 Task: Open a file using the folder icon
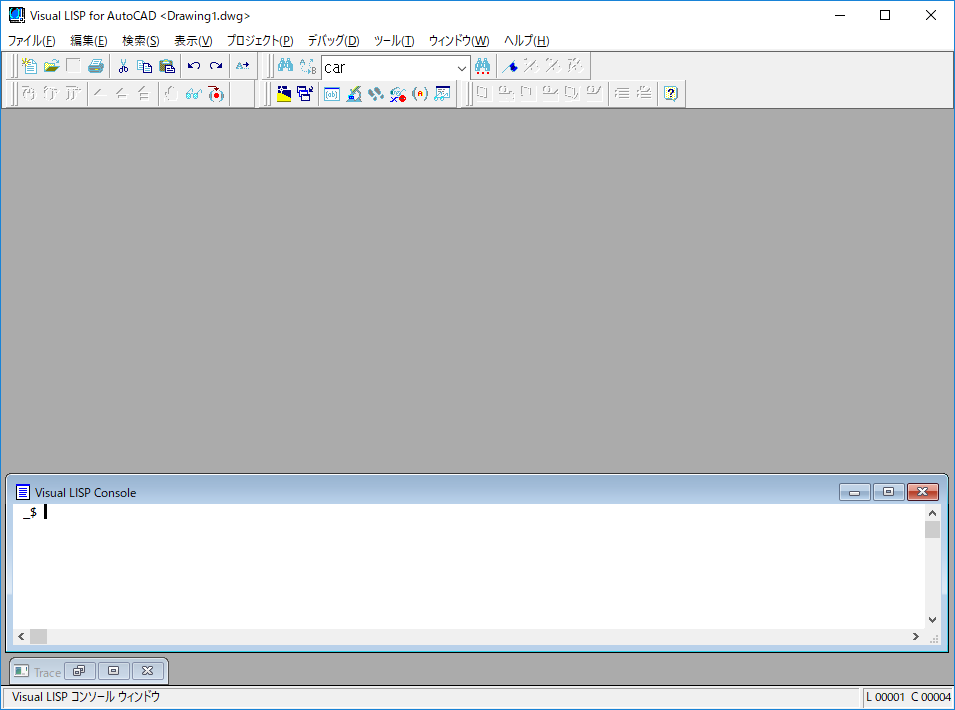[51, 66]
